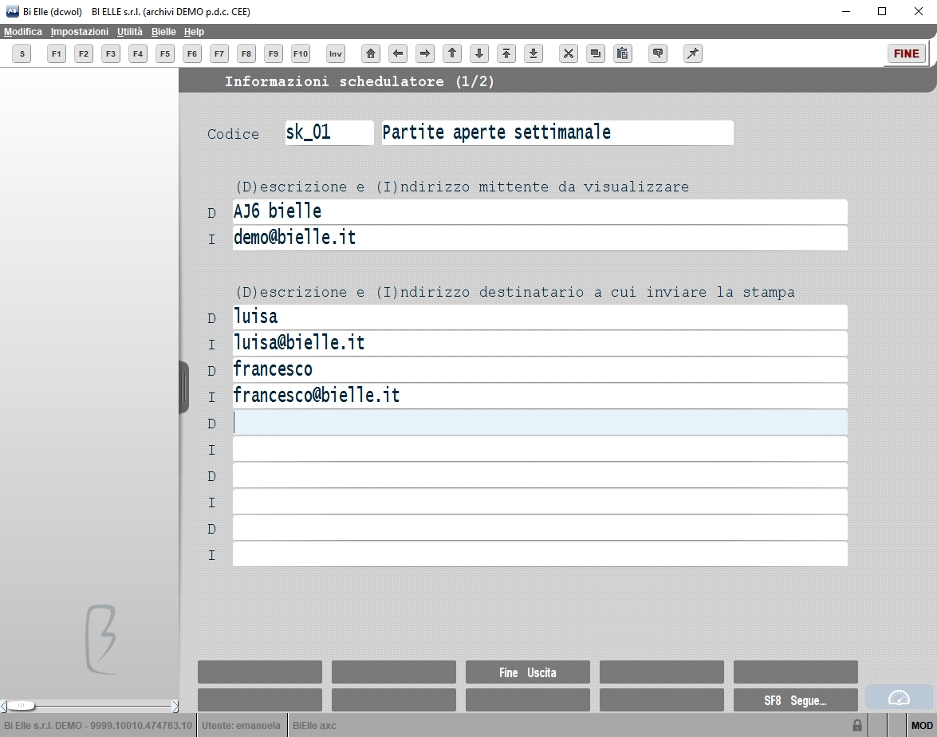Click the up-arrow-with-bar toolbar icon
Screen dimensions: 937x737
click(x=506, y=54)
